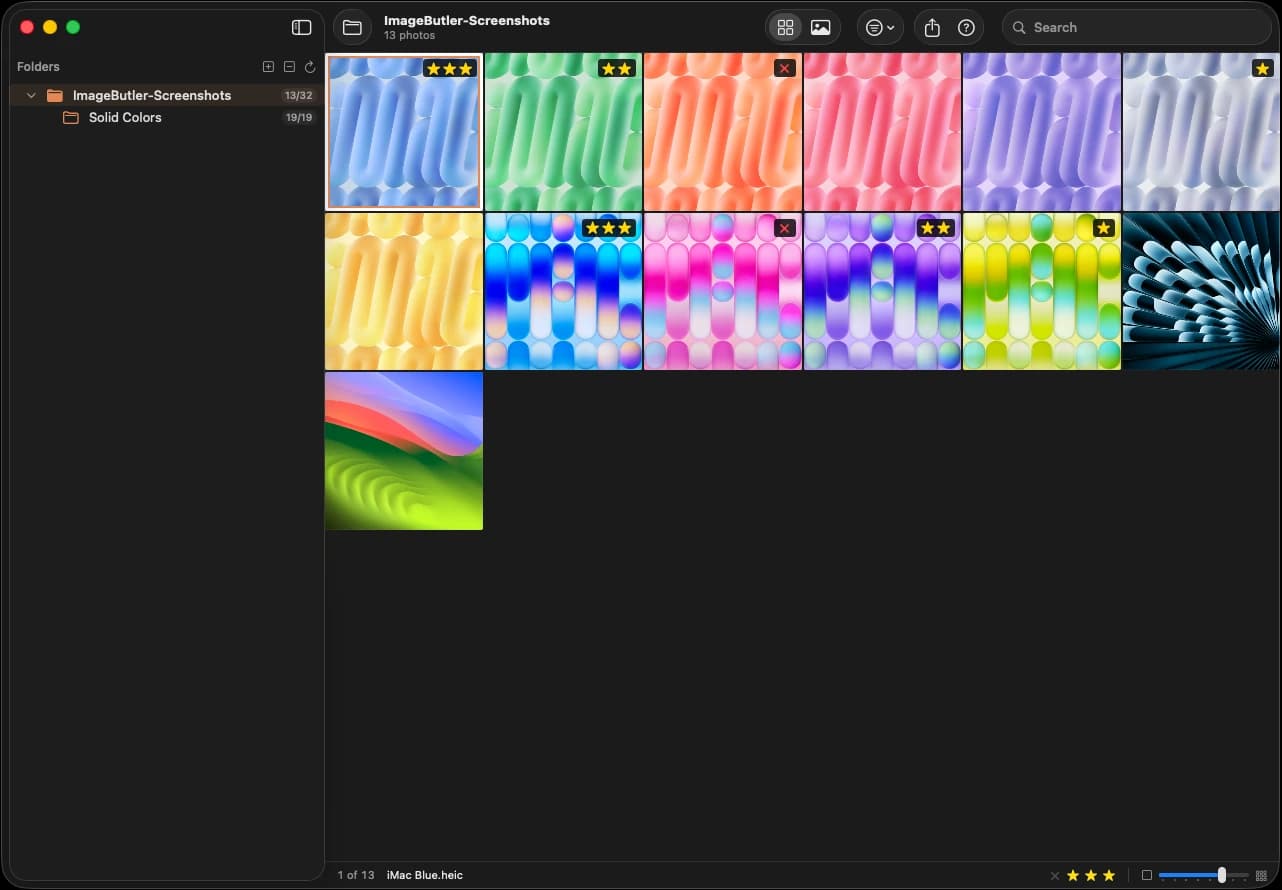Open the help question mark button
1282x890 pixels.
[x=966, y=28]
